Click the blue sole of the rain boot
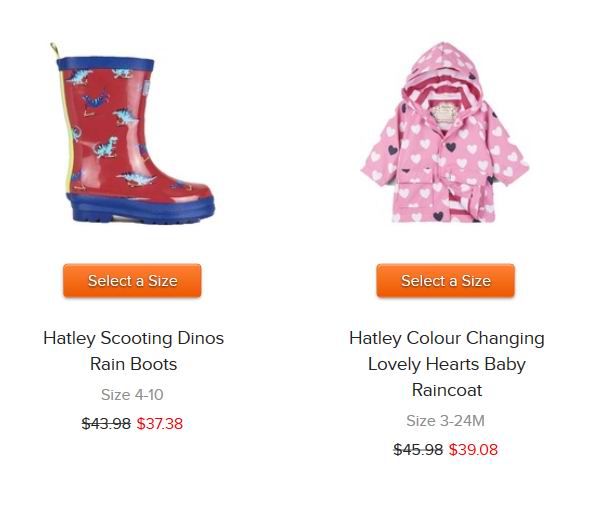594x514 pixels. [x=141, y=209]
